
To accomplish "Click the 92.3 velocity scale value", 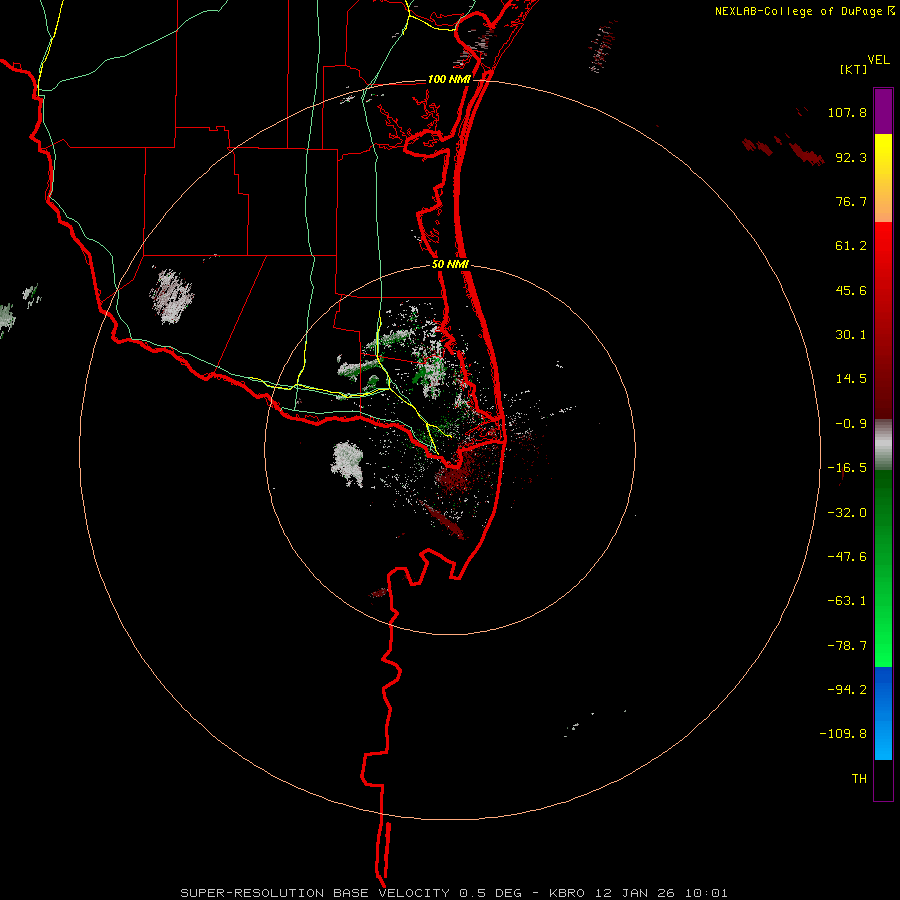I will [x=851, y=157].
